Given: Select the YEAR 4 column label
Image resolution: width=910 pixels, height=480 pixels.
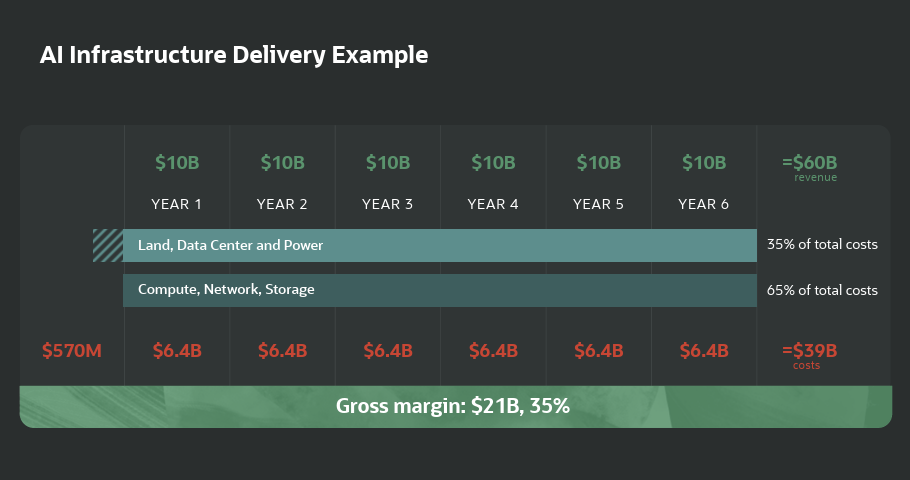Looking at the screenshot, I should click(493, 204).
